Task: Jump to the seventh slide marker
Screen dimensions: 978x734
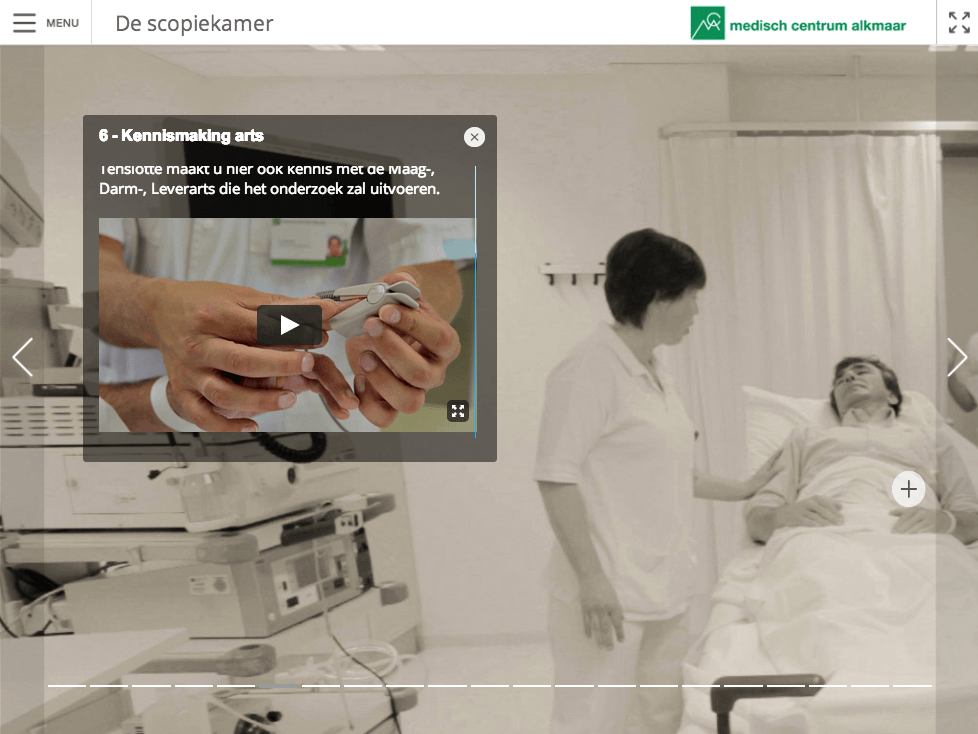Action: [x=321, y=685]
